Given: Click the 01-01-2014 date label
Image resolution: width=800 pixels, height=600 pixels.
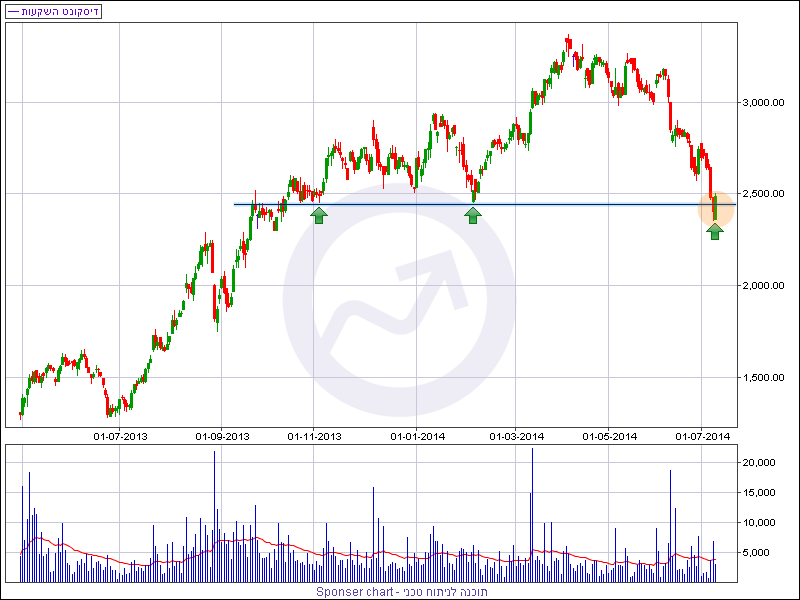Looking at the screenshot, I should click(x=418, y=436).
